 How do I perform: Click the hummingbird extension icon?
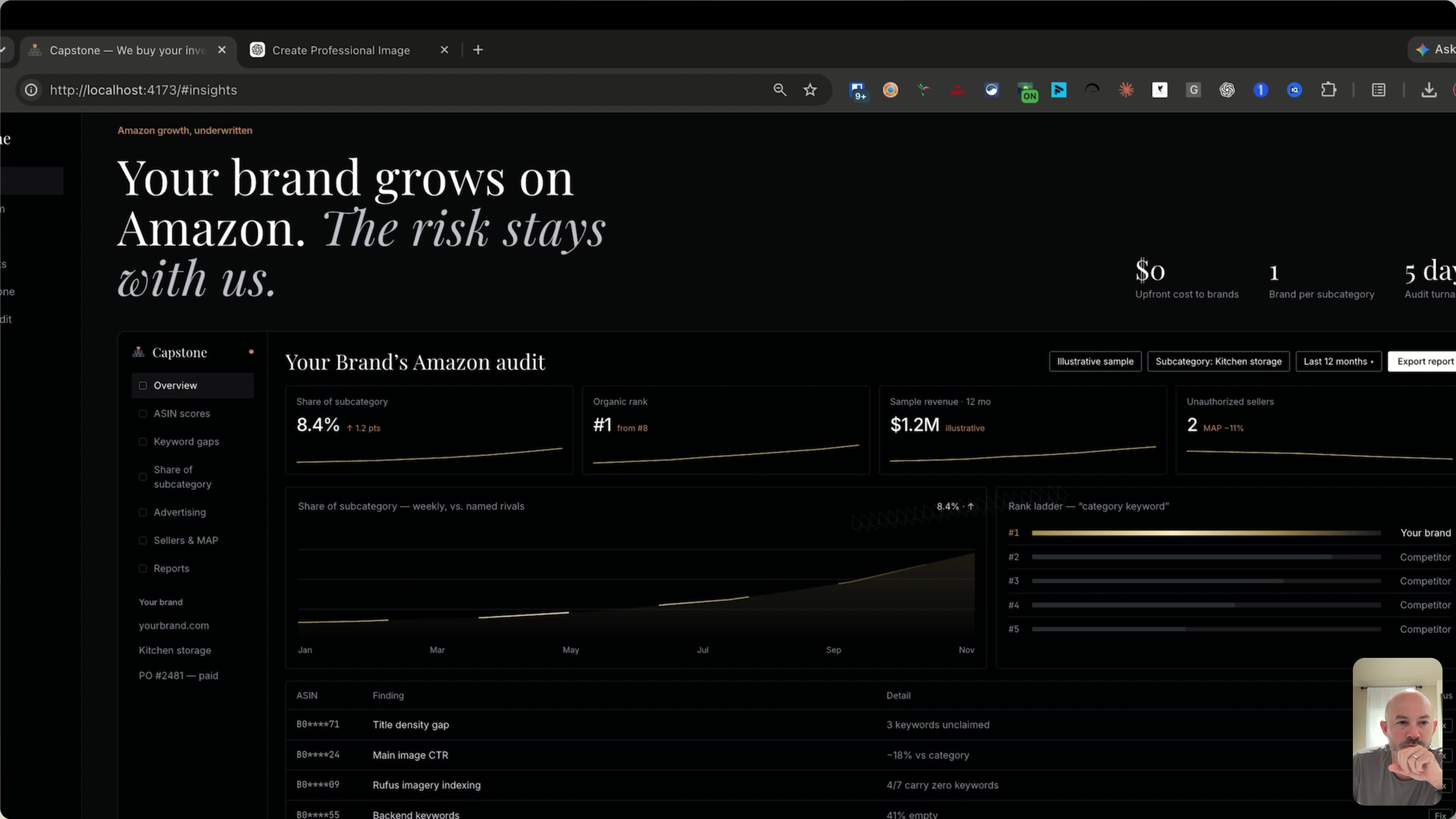pos(924,90)
